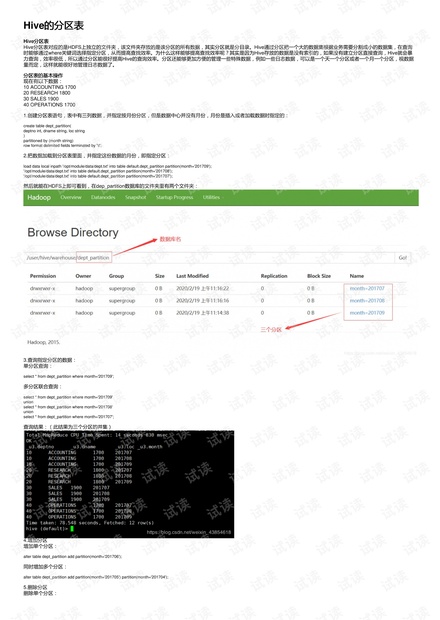The image size is (440, 620).
Task: Open the Overview tab in Hadoop navbar
Action: point(71,197)
